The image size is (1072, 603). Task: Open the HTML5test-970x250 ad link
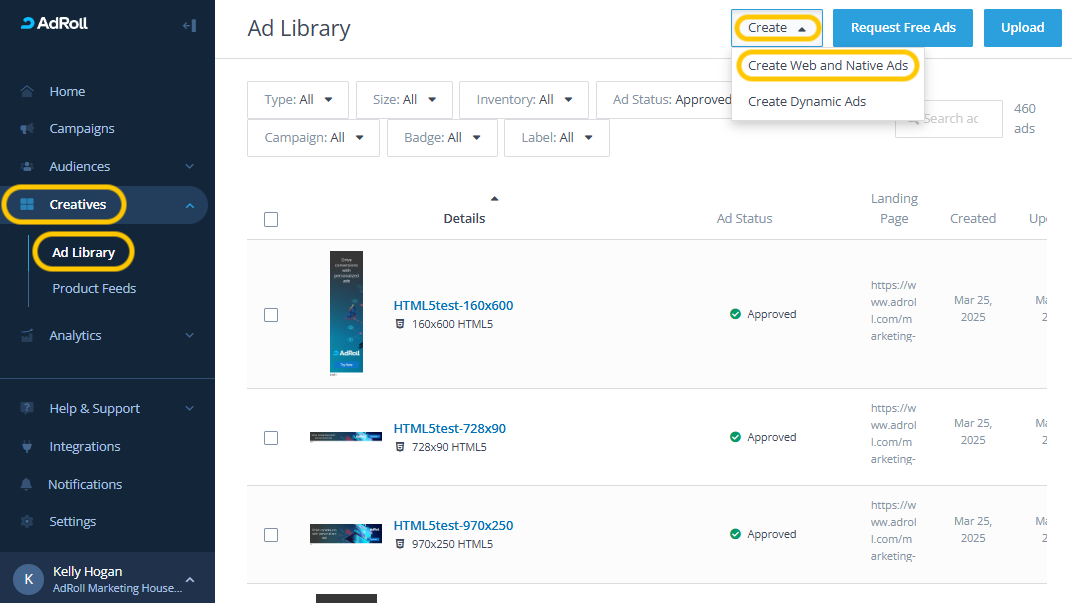point(453,526)
